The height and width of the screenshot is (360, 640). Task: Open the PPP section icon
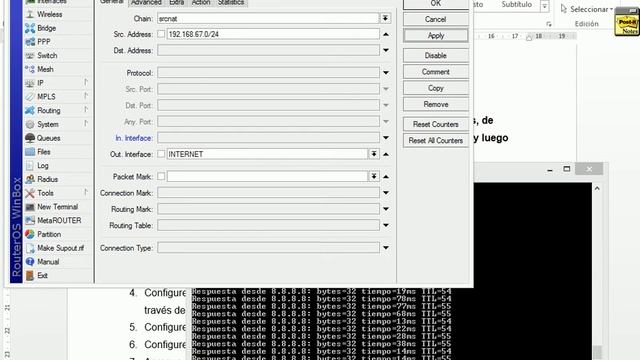pos(30,42)
